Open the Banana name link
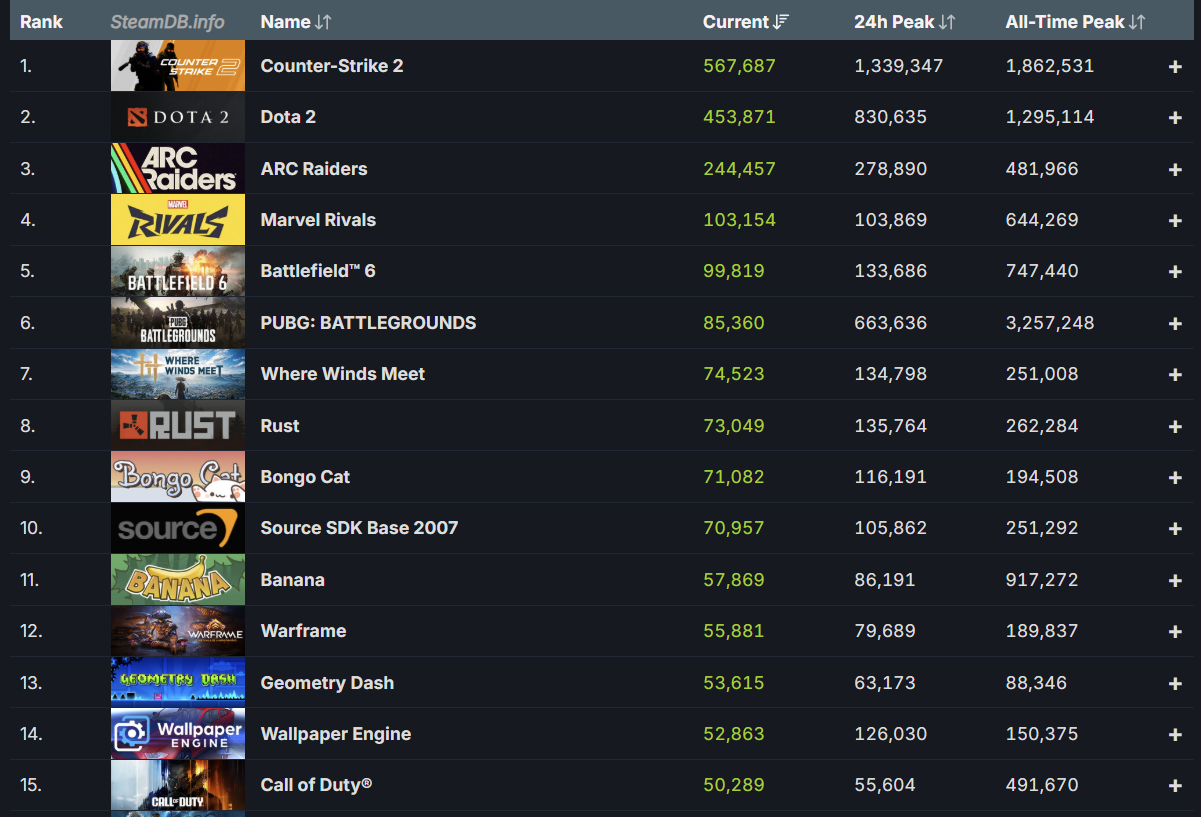This screenshot has width=1201, height=817. click(x=292, y=580)
